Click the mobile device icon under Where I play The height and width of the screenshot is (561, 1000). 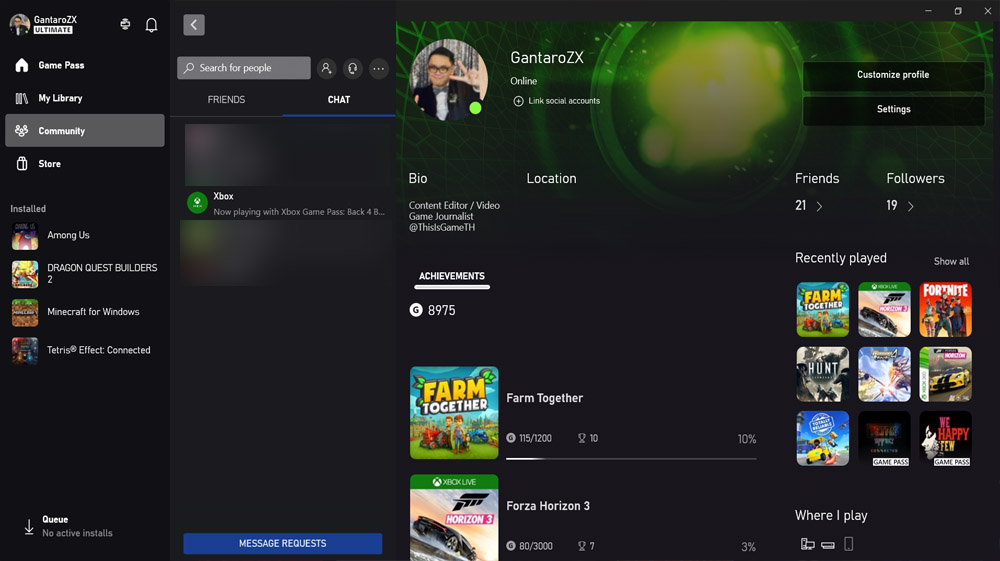point(849,544)
